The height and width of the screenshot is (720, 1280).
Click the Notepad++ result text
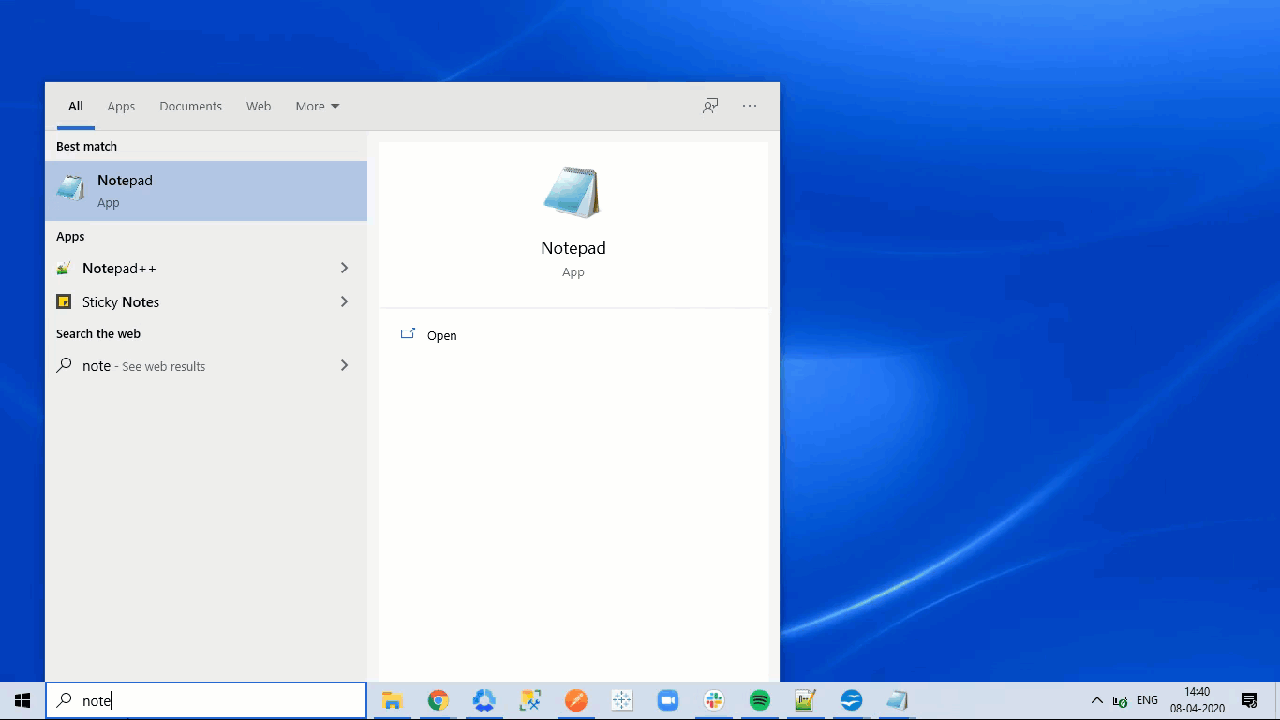(119, 268)
